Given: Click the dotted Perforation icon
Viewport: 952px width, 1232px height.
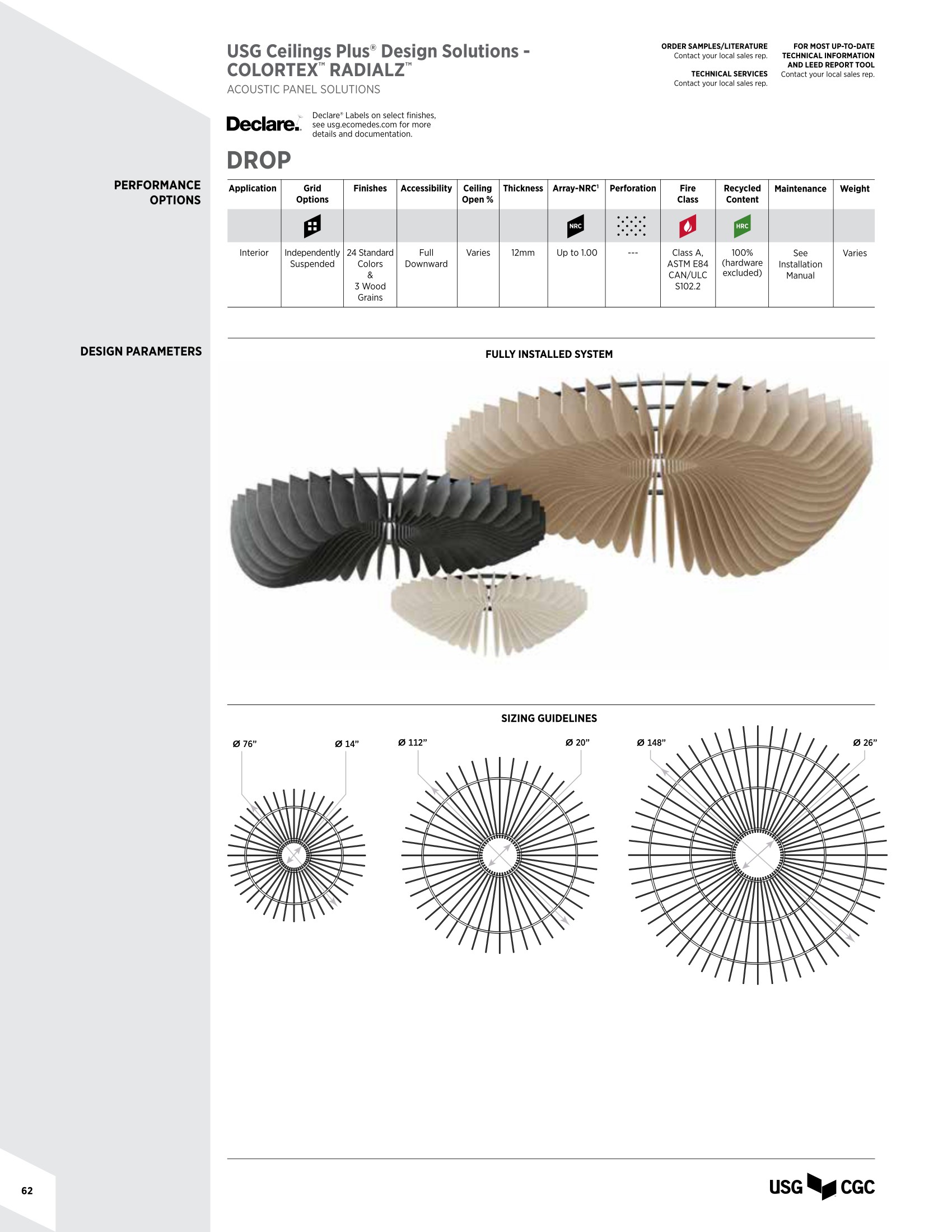Looking at the screenshot, I should [632, 226].
